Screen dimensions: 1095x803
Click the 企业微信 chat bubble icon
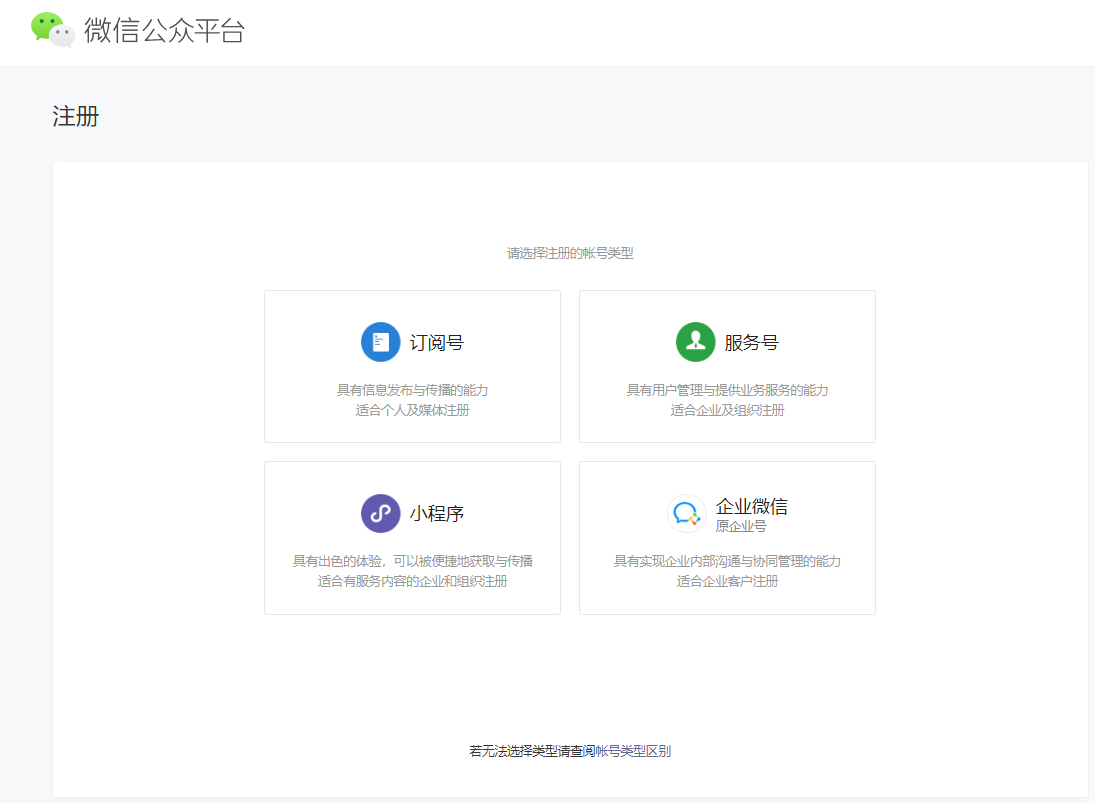pyautogui.click(x=686, y=514)
